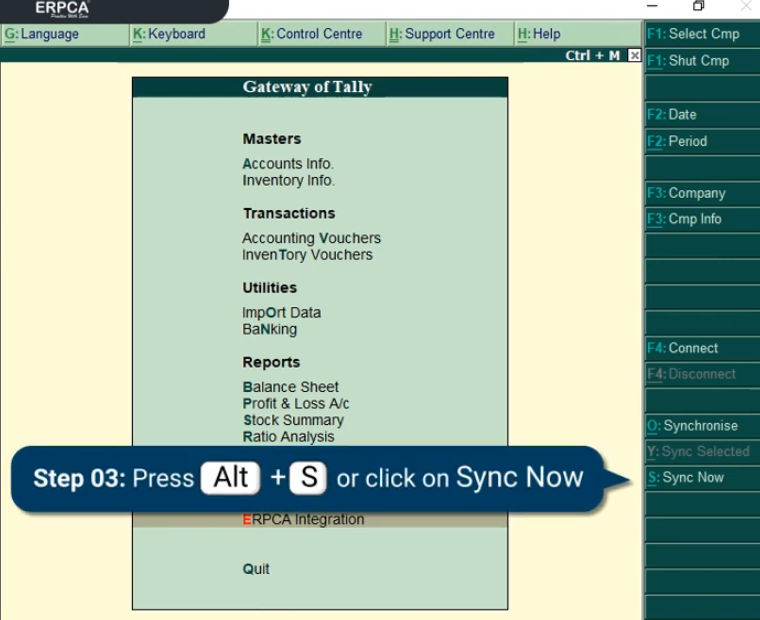Restore the window with the restore icon
The height and width of the screenshot is (620, 760).
pyautogui.click(x=698, y=6)
